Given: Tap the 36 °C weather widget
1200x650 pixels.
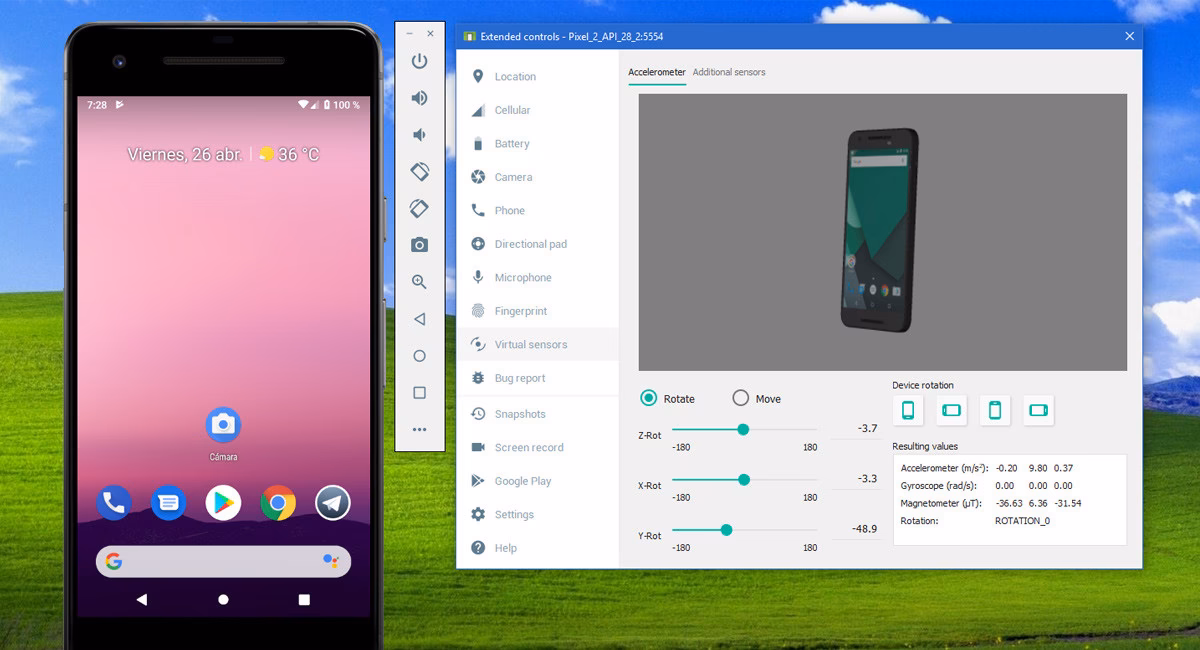Looking at the screenshot, I should pyautogui.click(x=289, y=154).
